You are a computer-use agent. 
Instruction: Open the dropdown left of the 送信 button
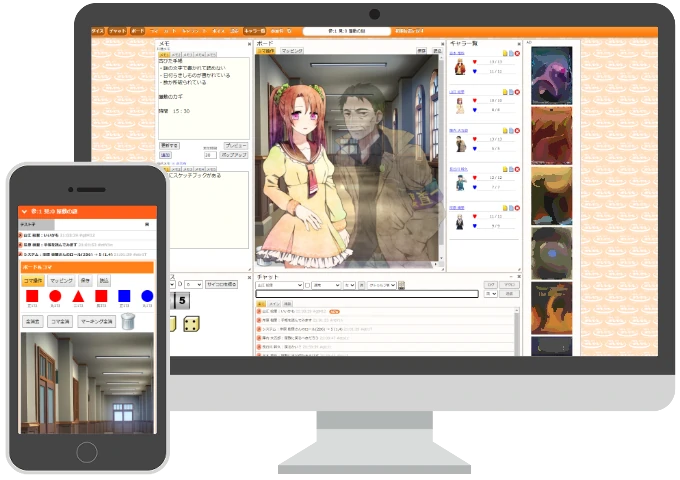click(x=490, y=294)
